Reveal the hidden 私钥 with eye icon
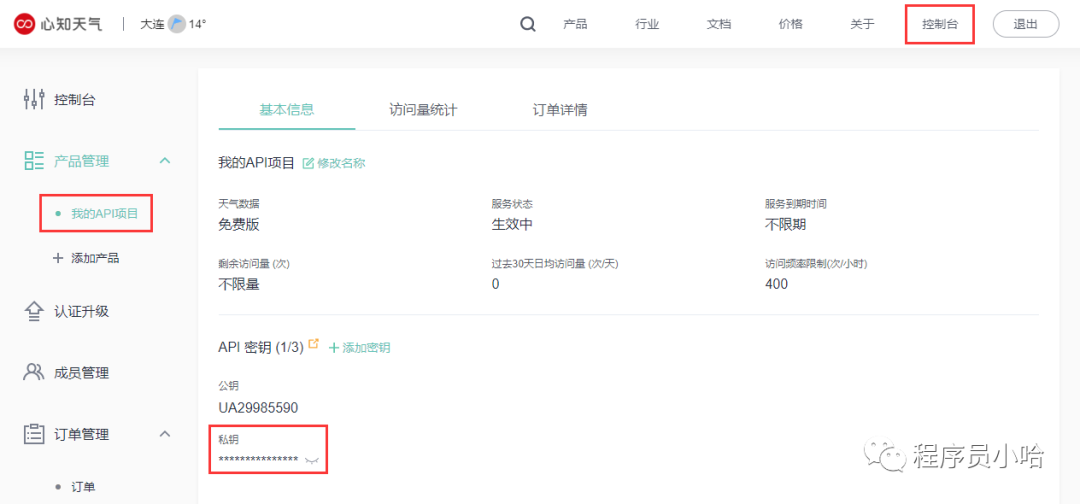Screen dimensions: 1080x504 click(312, 460)
